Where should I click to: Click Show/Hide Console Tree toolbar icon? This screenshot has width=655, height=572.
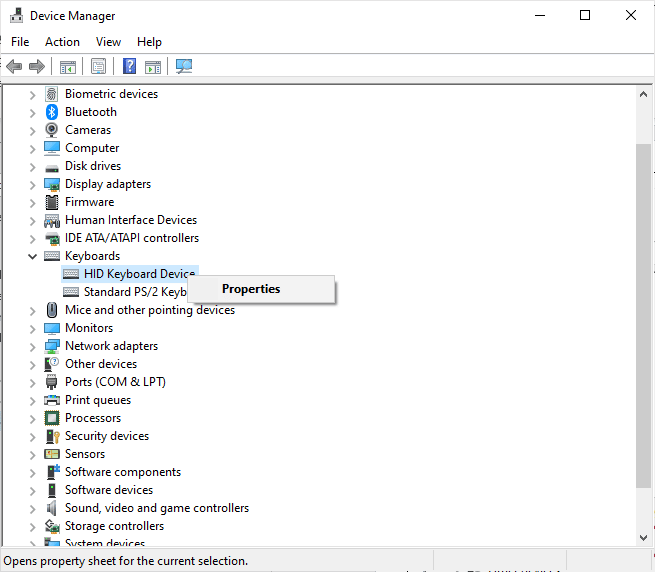[x=68, y=66]
